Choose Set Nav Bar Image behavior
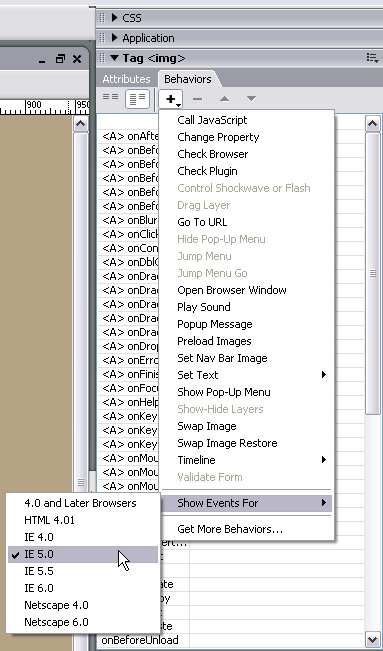 point(222,358)
